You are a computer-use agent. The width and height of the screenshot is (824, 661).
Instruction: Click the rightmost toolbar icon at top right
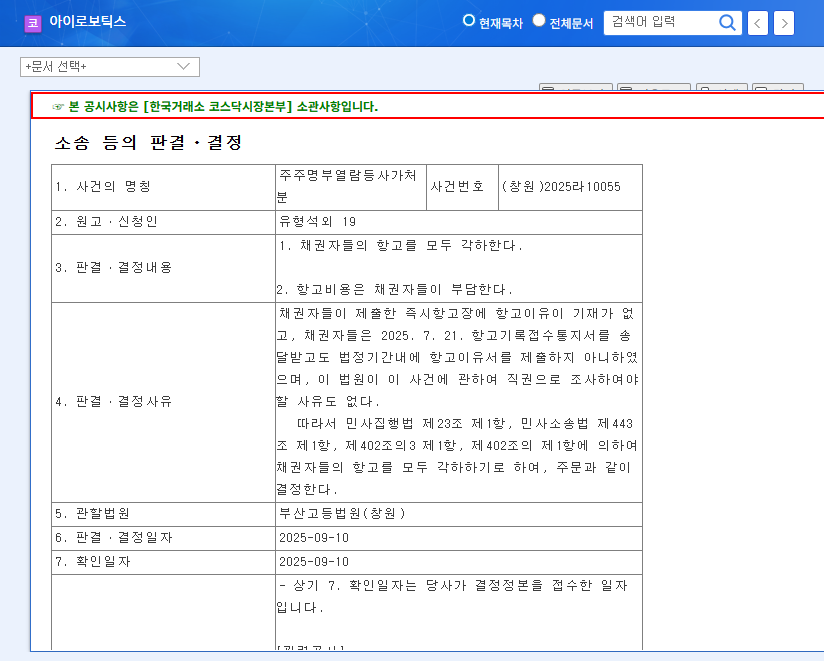(775, 90)
